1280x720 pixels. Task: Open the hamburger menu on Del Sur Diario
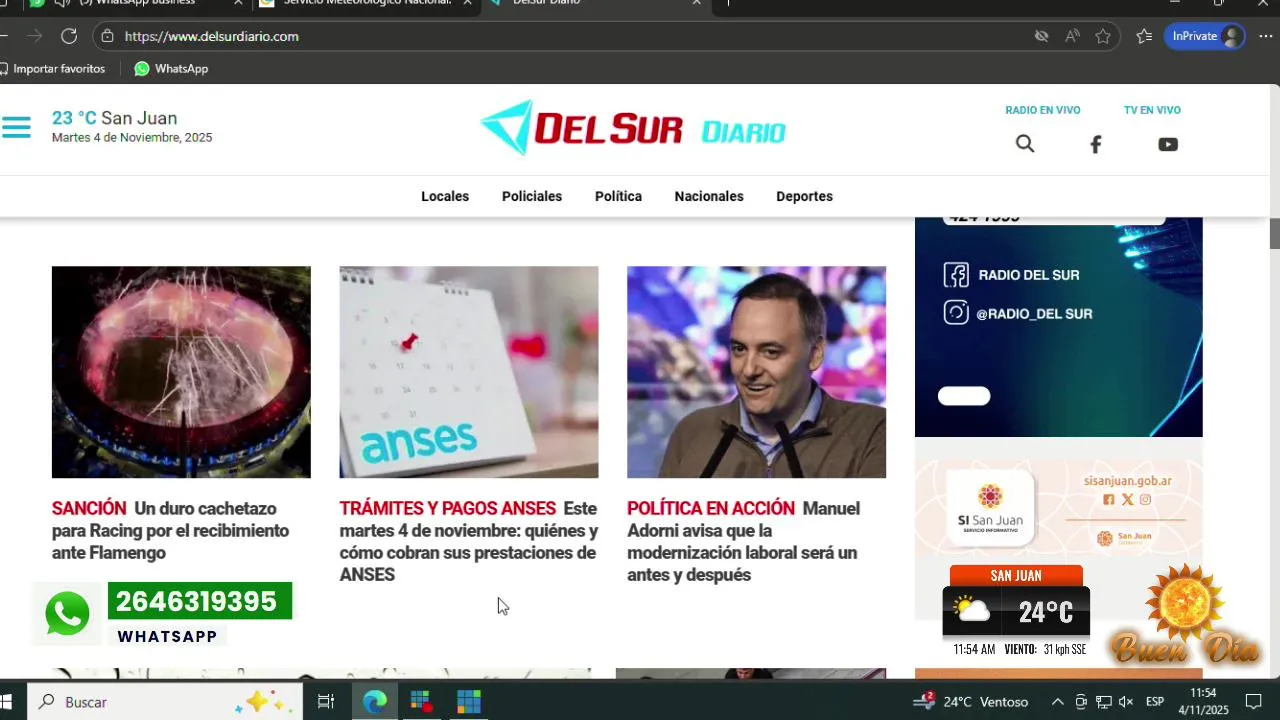tap(16, 127)
